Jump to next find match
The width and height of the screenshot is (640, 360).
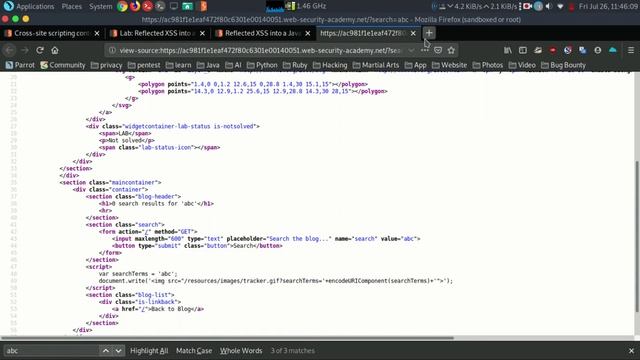118,351
